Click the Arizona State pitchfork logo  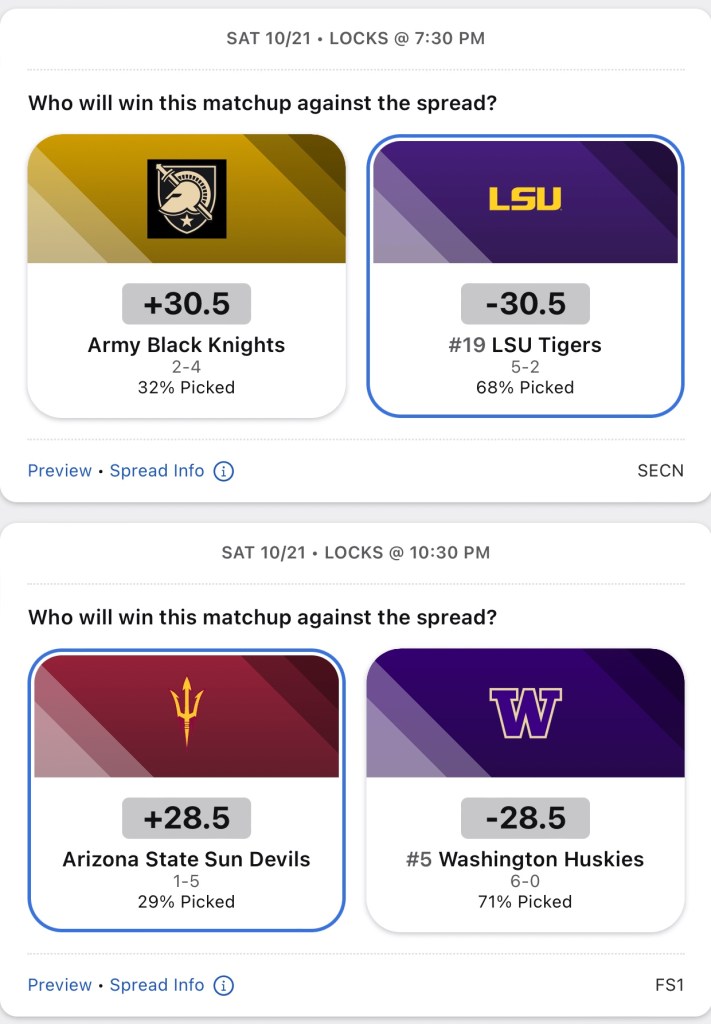coord(187,712)
